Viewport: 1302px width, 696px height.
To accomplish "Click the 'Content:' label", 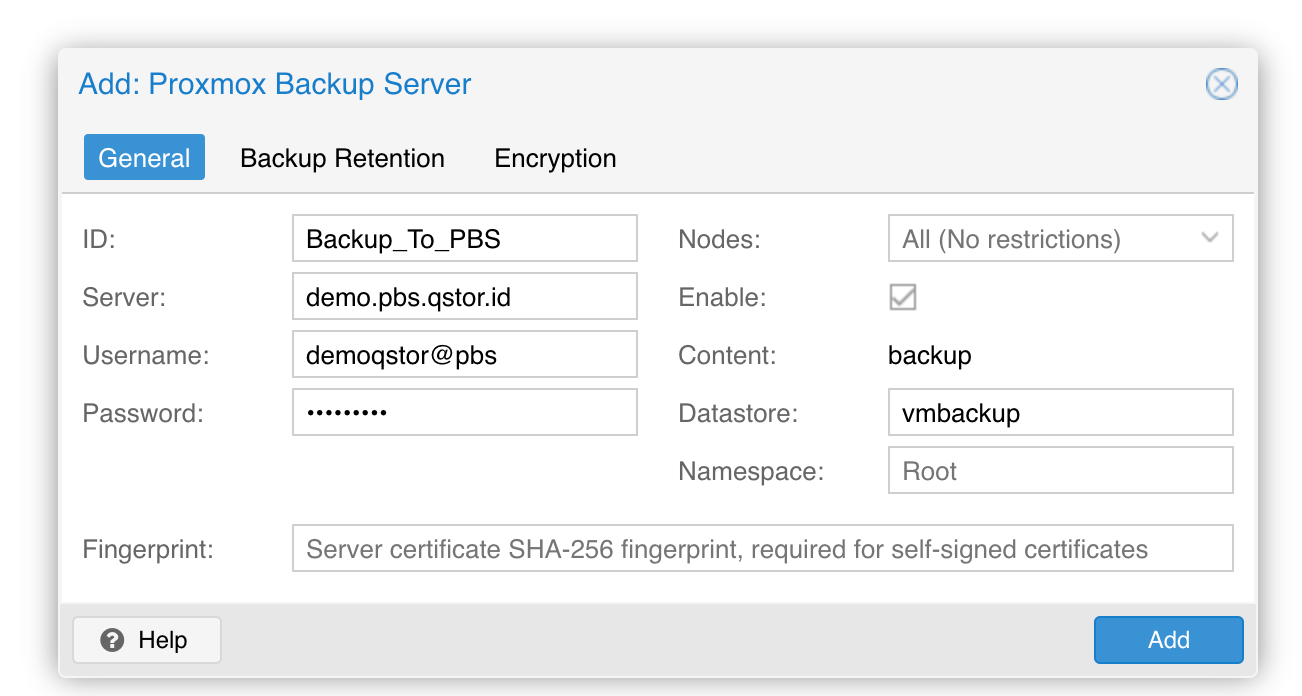I will [x=727, y=355].
